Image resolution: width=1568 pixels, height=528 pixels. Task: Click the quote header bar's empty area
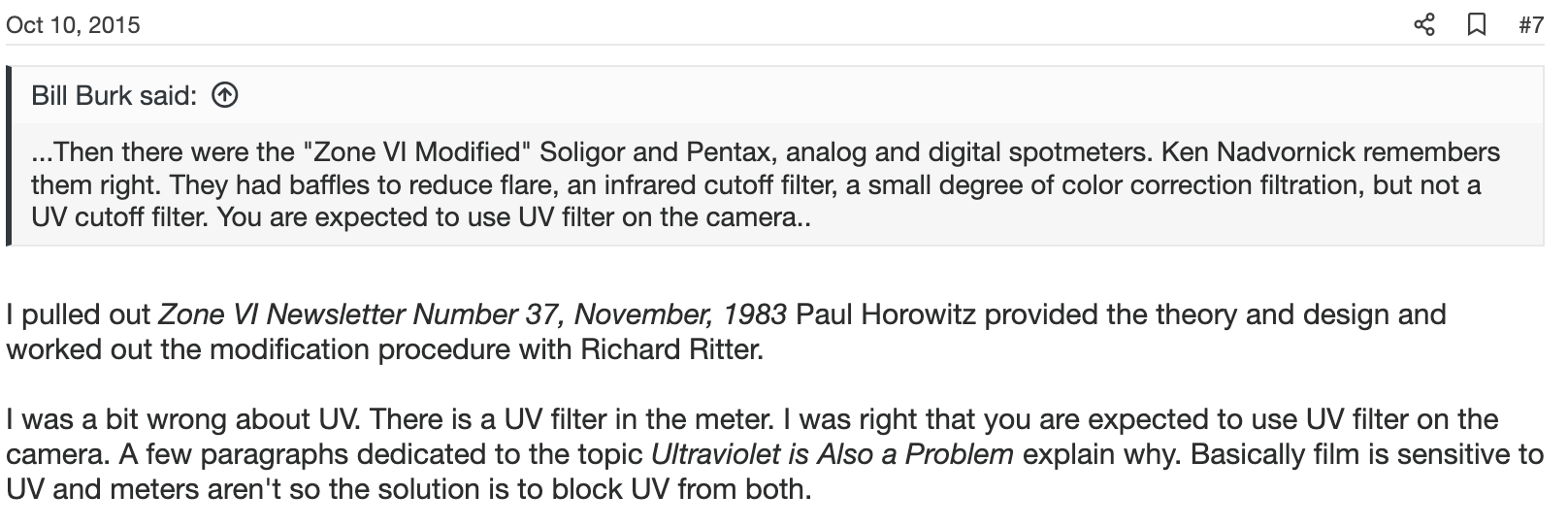873,95
